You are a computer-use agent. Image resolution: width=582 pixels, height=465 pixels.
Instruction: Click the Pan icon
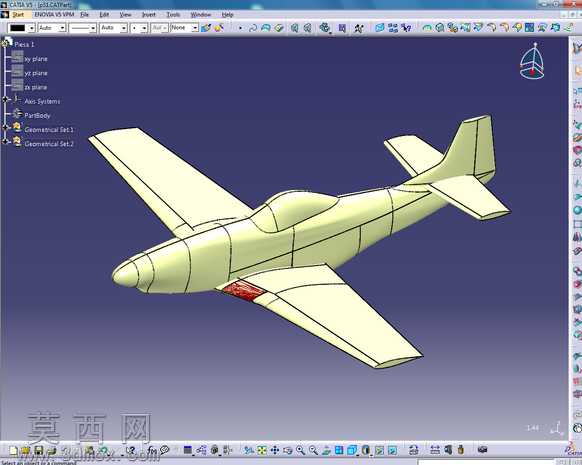[x=275, y=451]
